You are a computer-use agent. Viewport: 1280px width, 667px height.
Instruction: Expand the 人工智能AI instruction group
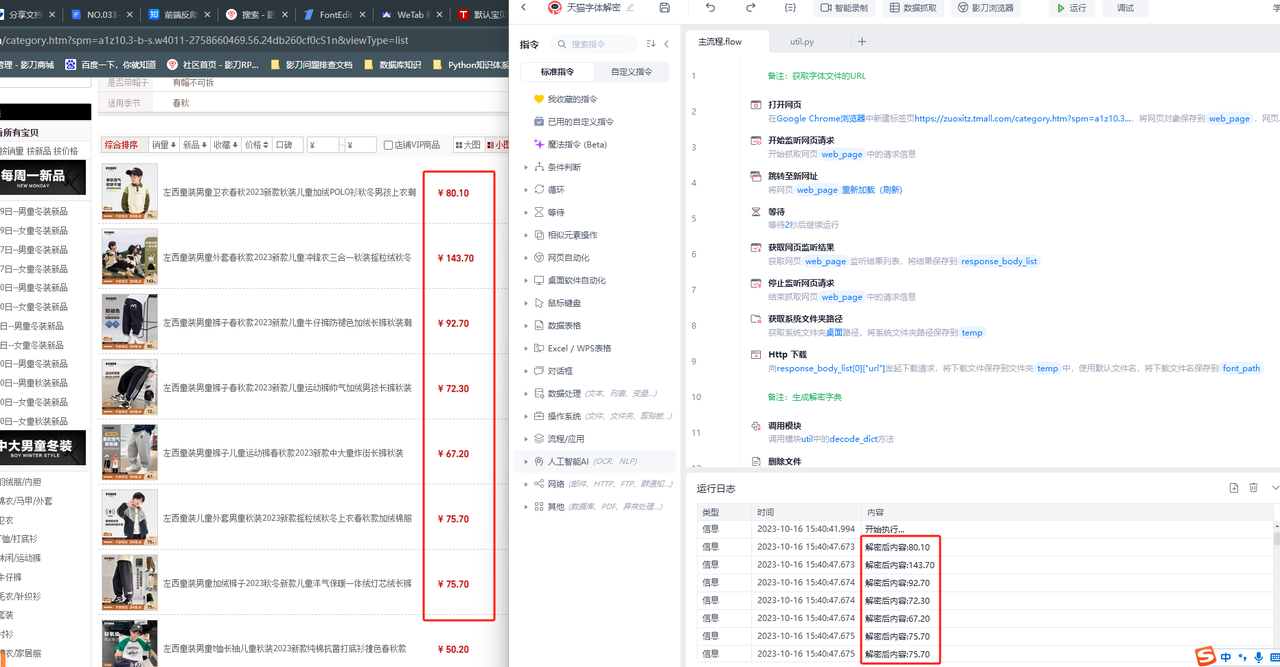pos(527,461)
